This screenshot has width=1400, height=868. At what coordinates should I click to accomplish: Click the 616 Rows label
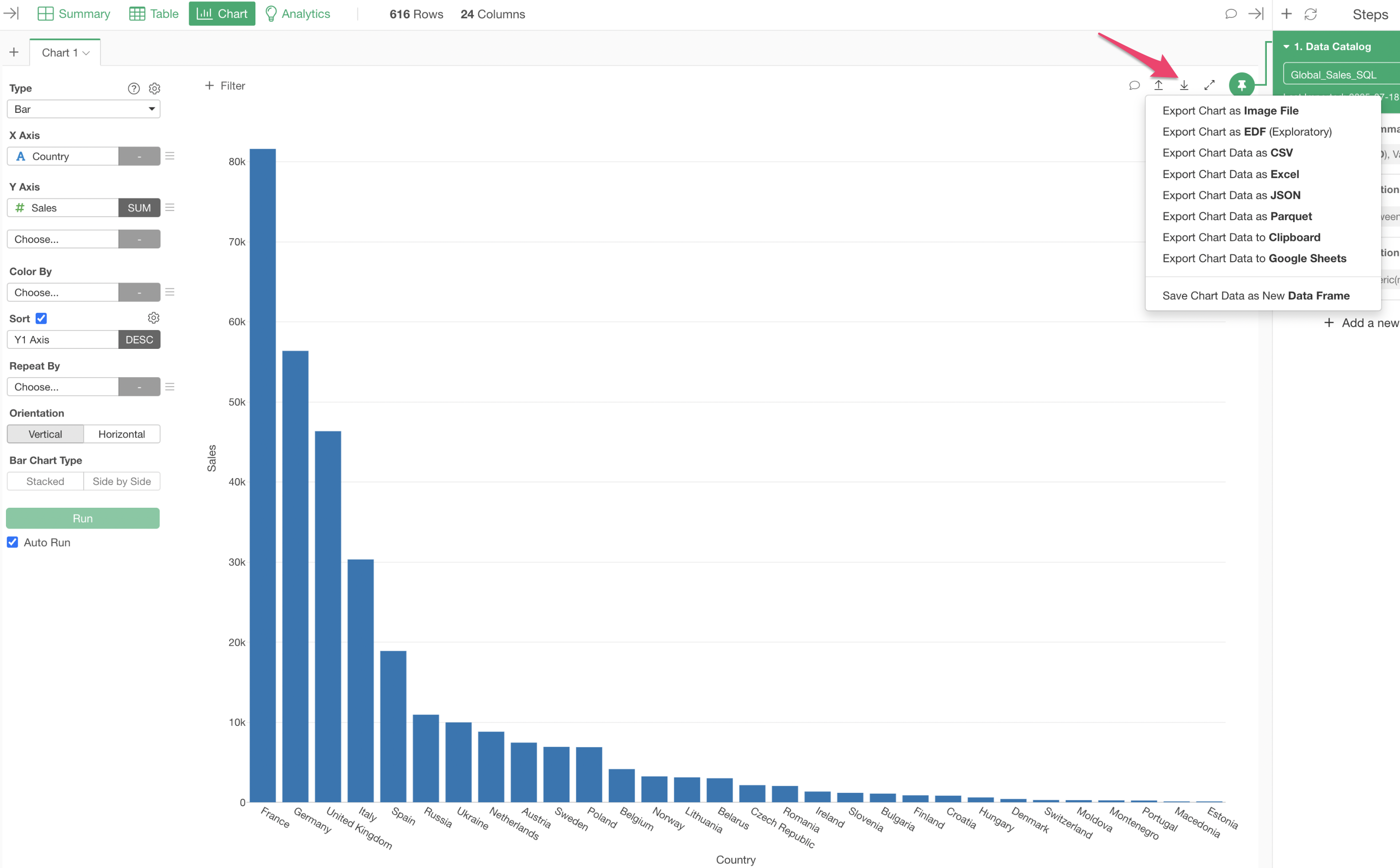[x=416, y=14]
